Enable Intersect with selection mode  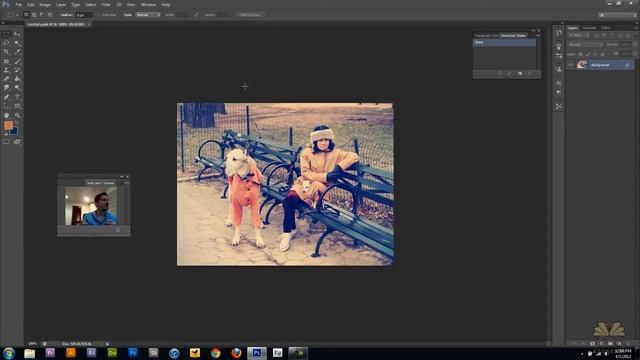[x=50, y=15]
